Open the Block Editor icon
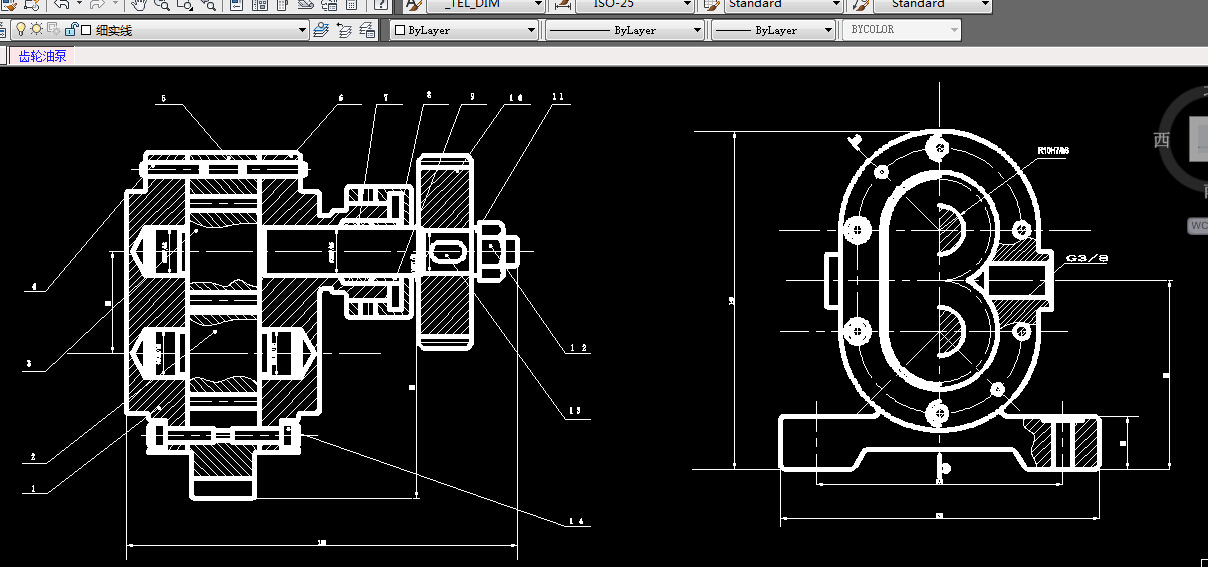Viewport: 1208px width, 567px height. [x=32, y=5]
